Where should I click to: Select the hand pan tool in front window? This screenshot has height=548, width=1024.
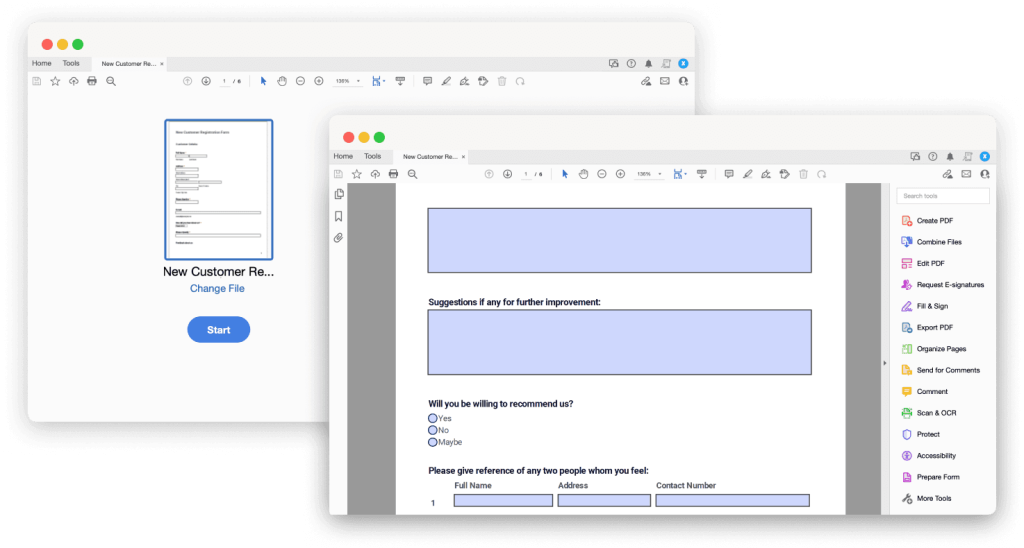tap(583, 174)
